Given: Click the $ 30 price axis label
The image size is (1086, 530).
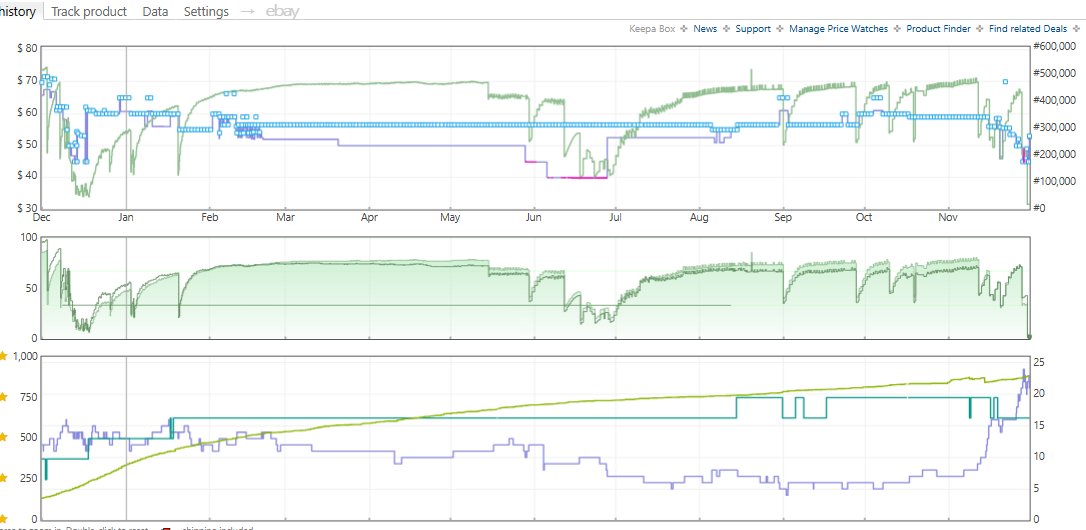Looking at the screenshot, I should coord(28,208).
